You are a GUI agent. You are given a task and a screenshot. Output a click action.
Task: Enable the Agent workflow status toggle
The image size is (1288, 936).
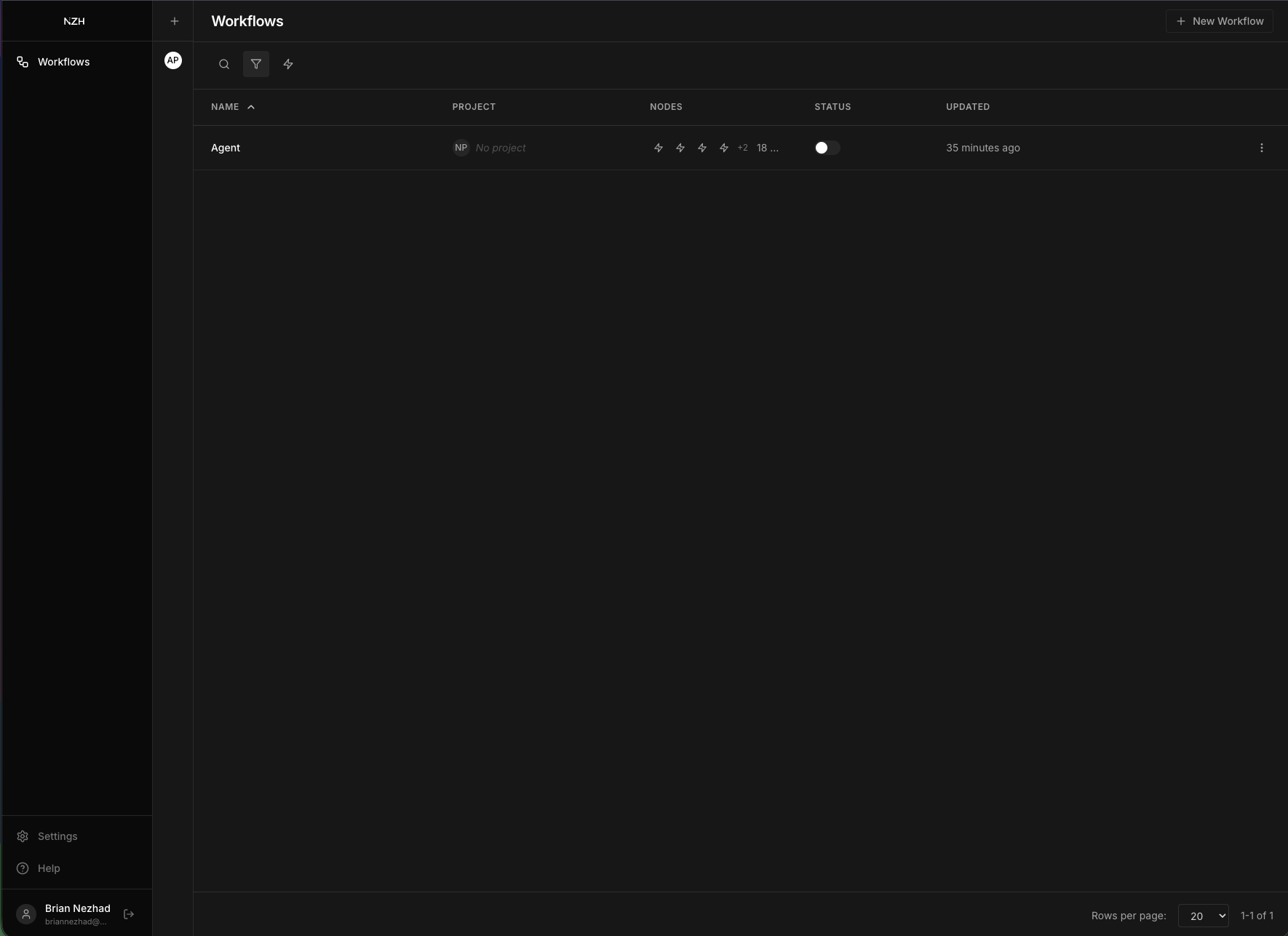[x=827, y=148]
